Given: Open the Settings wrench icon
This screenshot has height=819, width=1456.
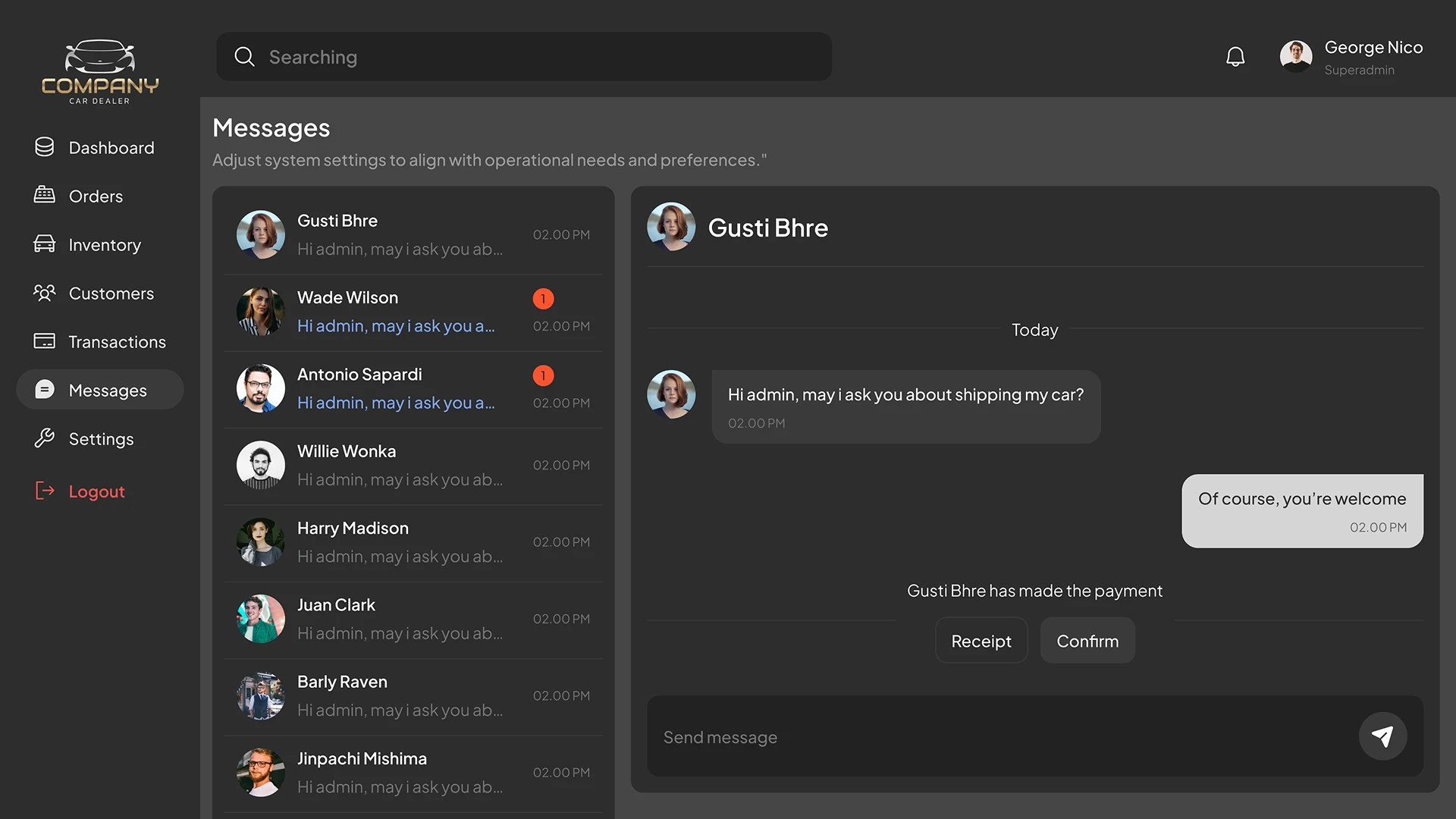Looking at the screenshot, I should click(x=45, y=438).
